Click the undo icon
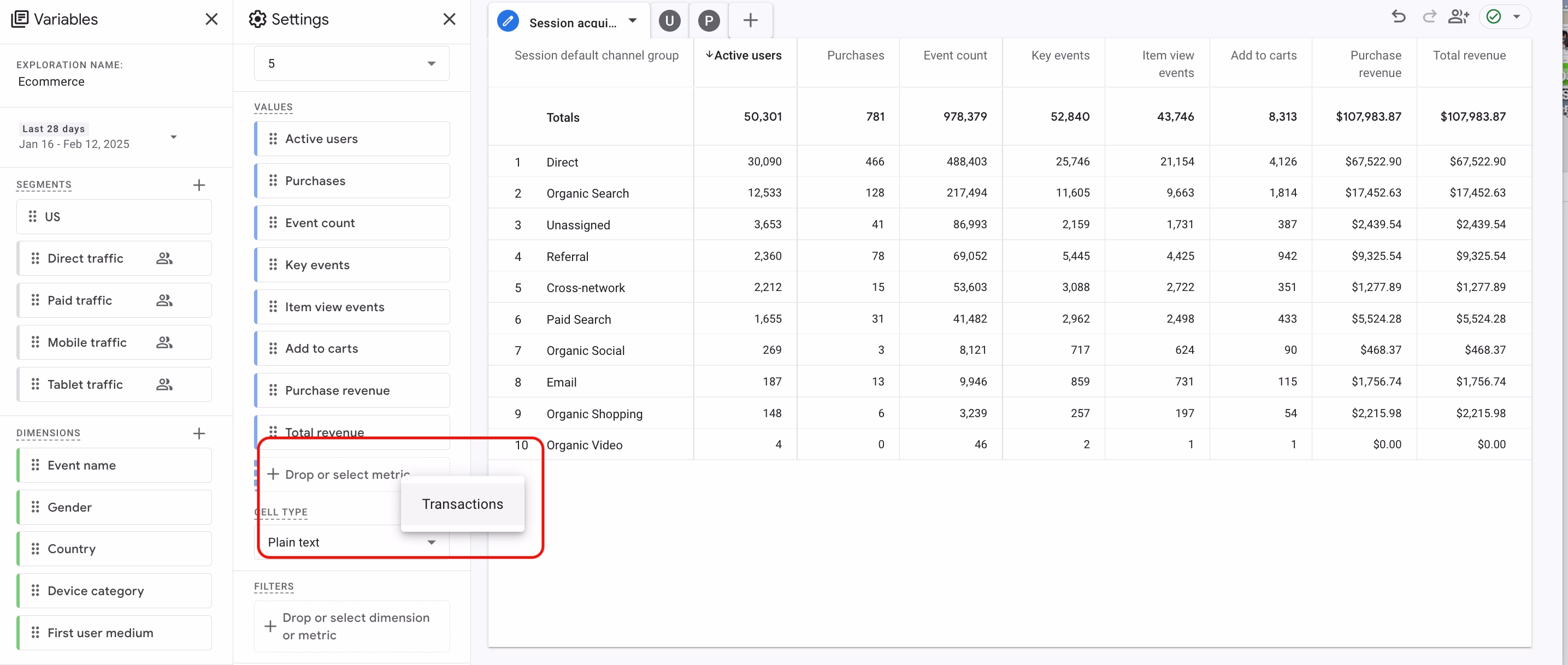Image resolution: width=1568 pixels, height=665 pixels. pyautogui.click(x=1398, y=16)
